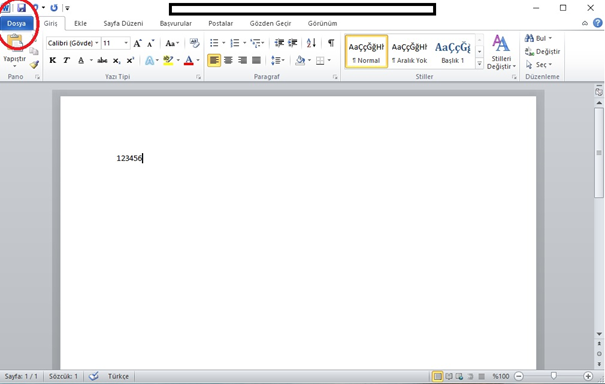Minimize the ribbon with the caret icon
The image size is (605, 384).
pos(585,24)
